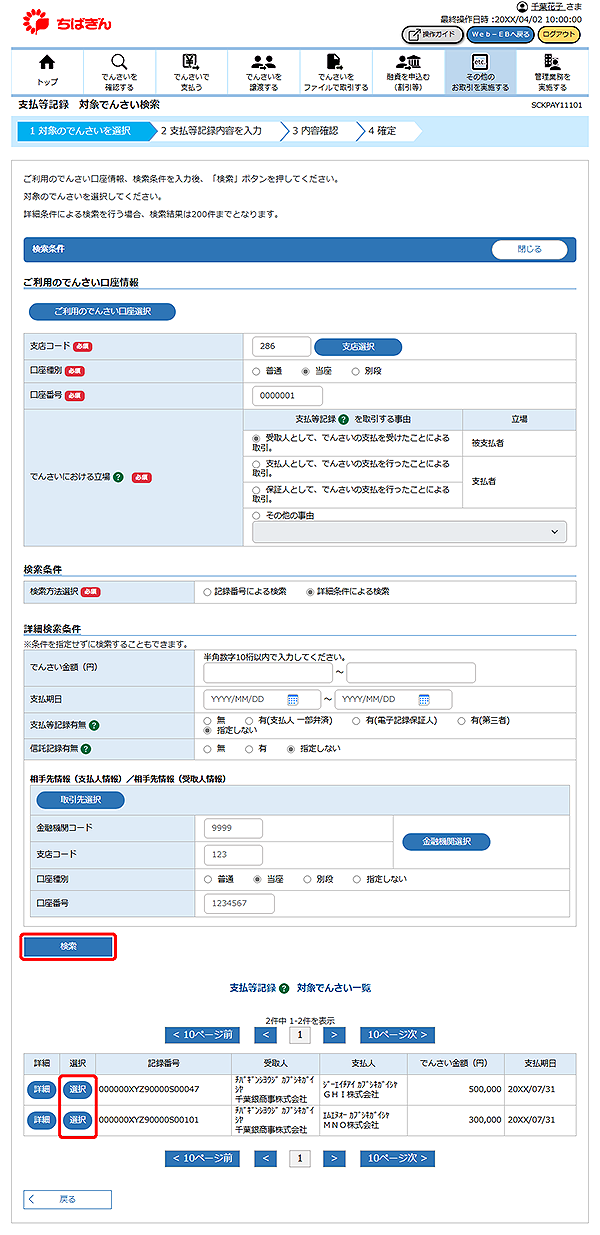
Task: Select 詳細条件による検索 radio
Action: (x=310, y=591)
